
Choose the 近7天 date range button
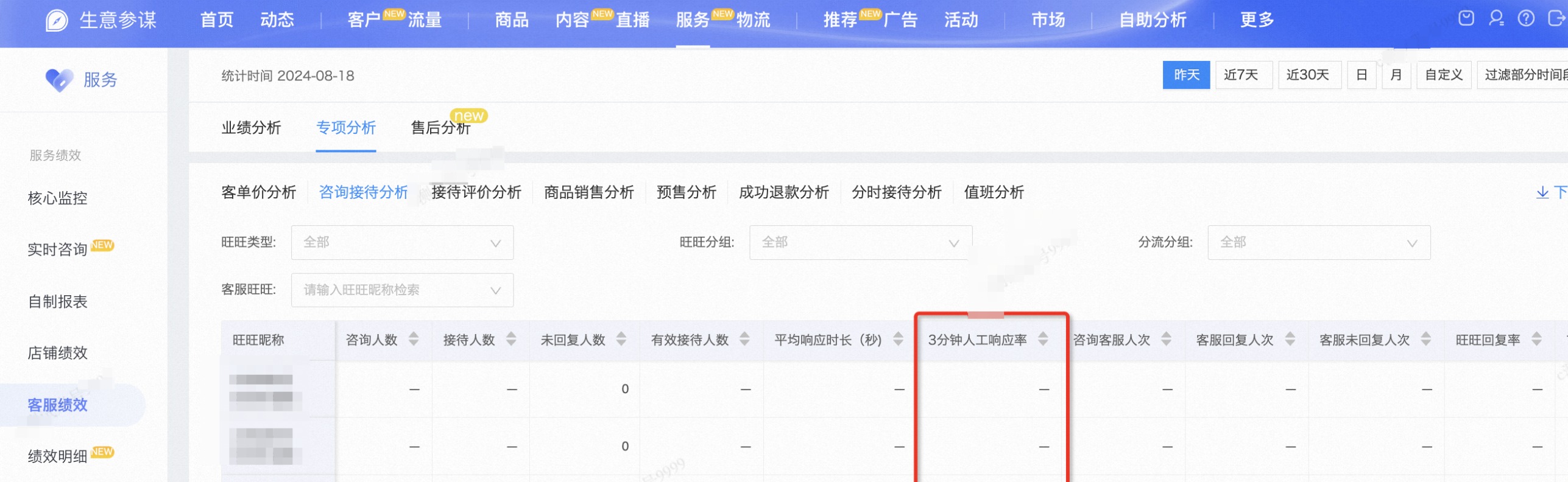(x=1243, y=75)
